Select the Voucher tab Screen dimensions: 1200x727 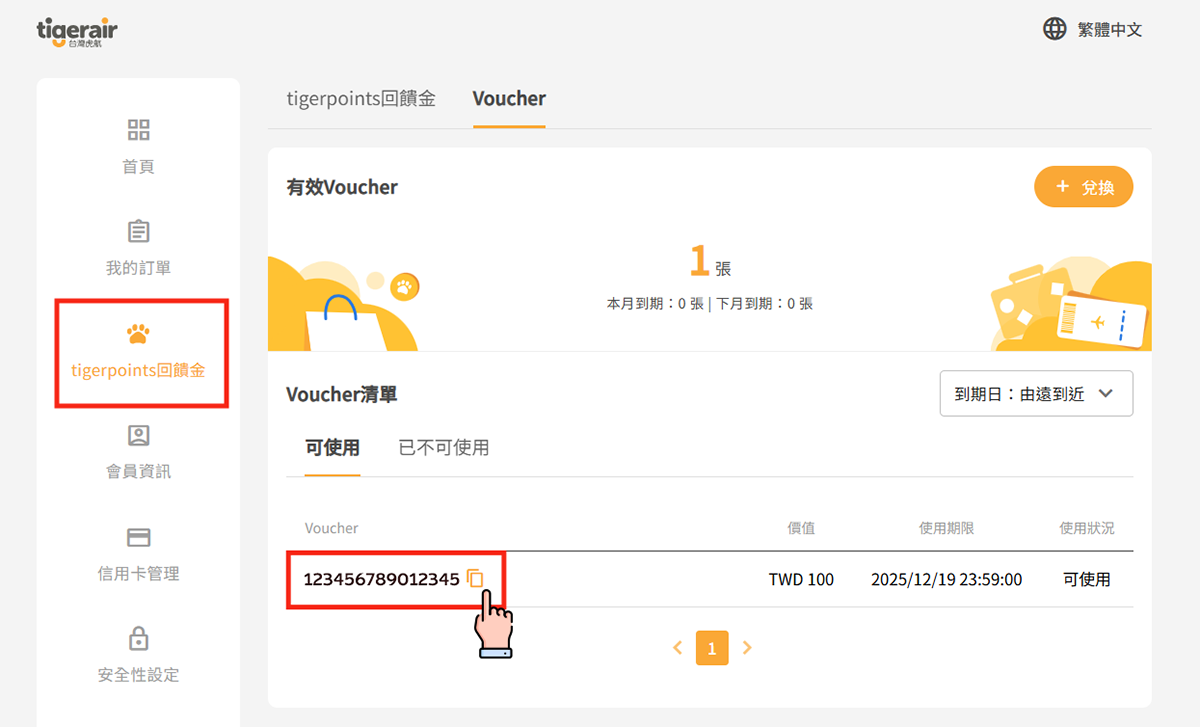pyautogui.click(x=509, y=99)
